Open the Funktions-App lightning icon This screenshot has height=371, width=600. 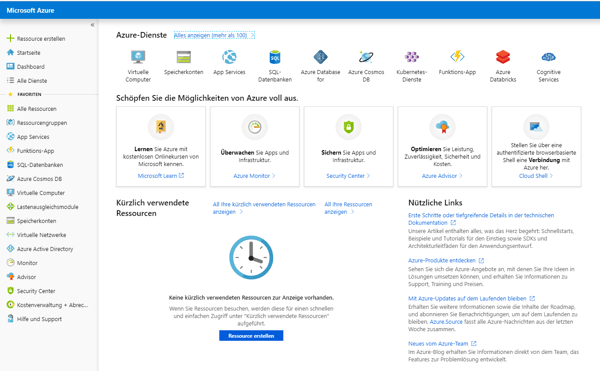(x=457, y=57)
